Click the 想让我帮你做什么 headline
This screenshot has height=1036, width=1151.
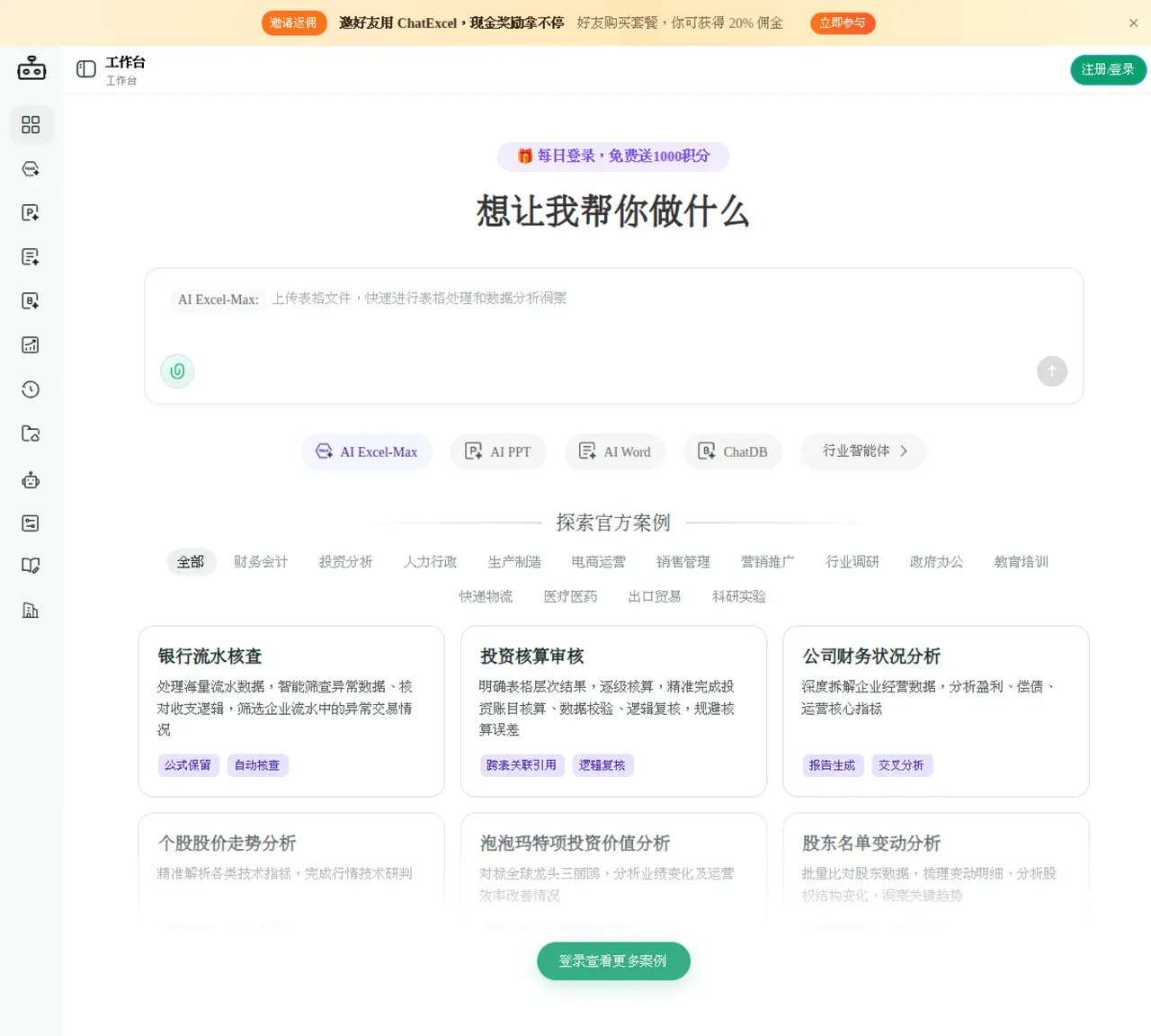[613, 212]
